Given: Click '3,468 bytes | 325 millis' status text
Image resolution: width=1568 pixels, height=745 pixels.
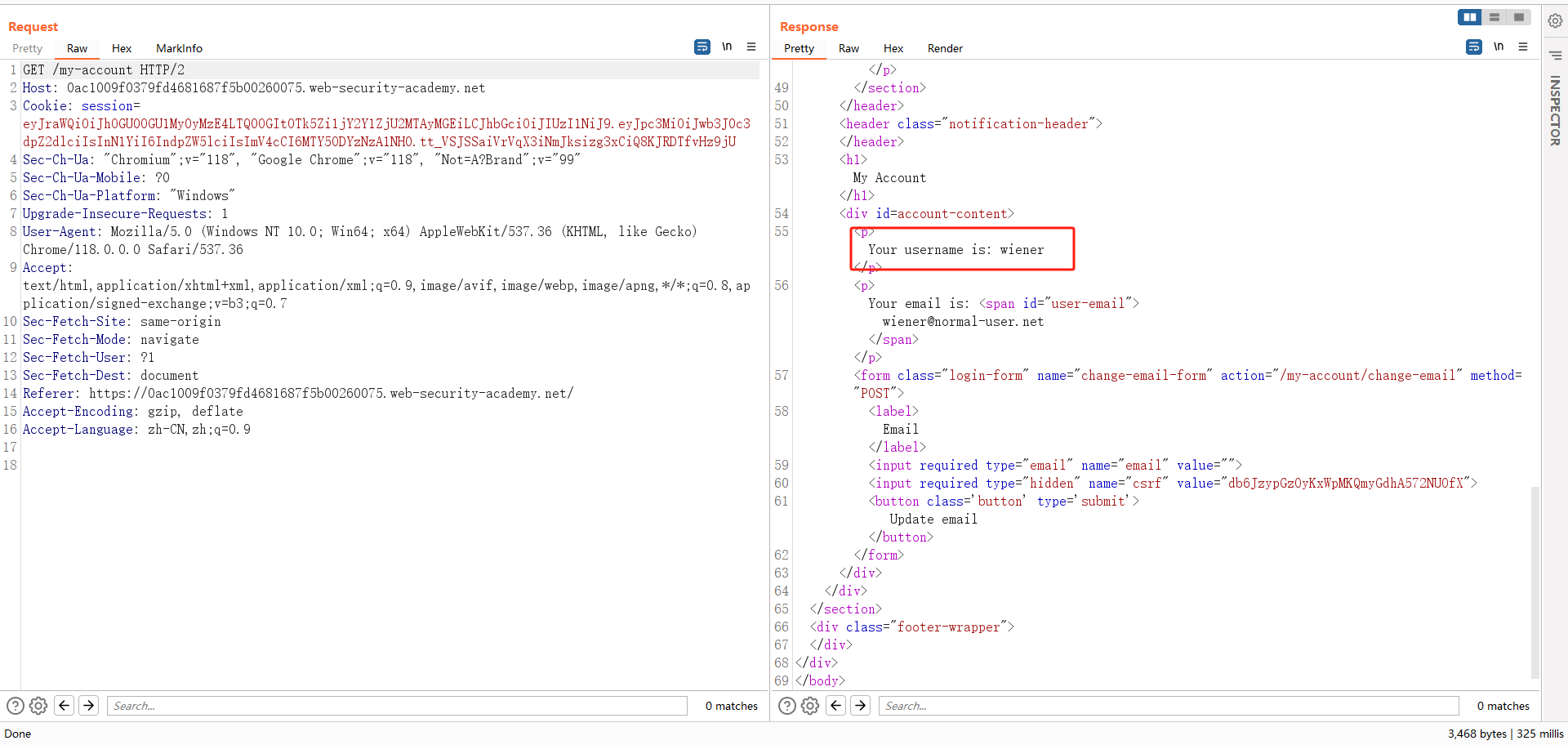Looking at the screenshot, I should 1506,734.
